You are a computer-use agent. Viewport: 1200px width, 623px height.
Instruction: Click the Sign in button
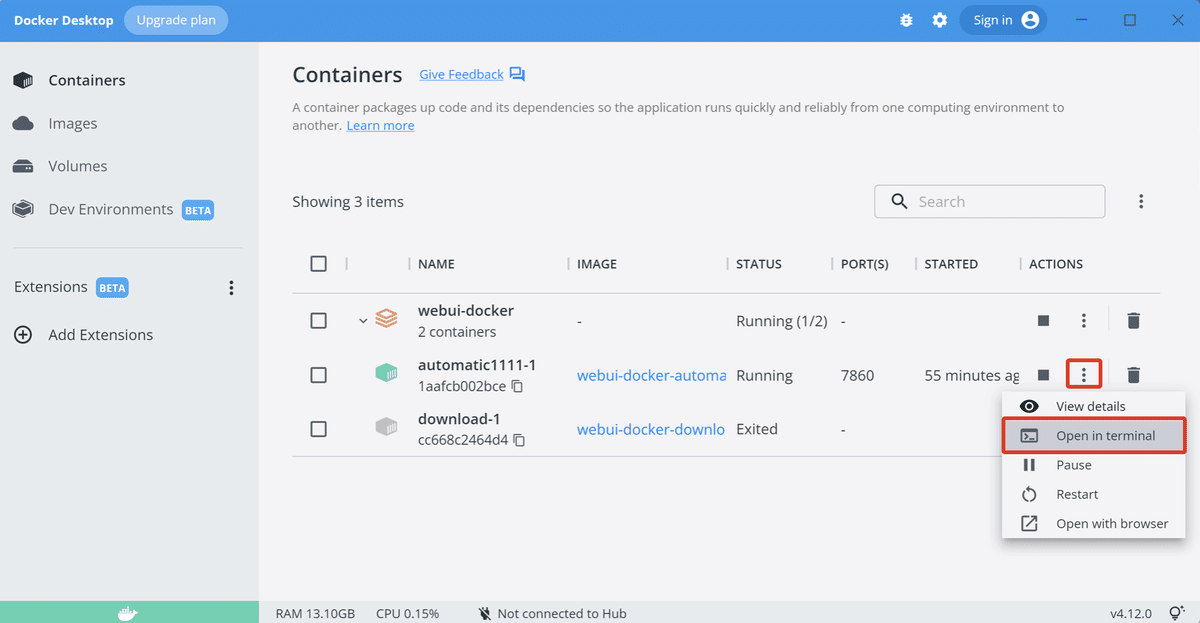[x=1003, y=20]
